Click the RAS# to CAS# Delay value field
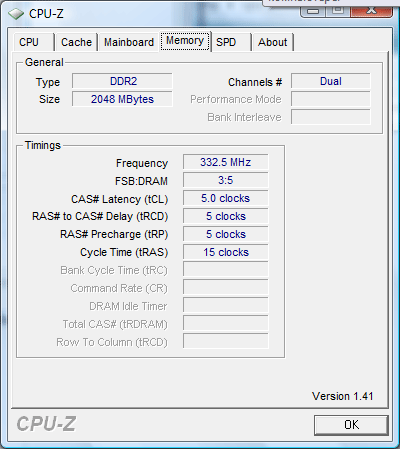 (x=226, y=216)
